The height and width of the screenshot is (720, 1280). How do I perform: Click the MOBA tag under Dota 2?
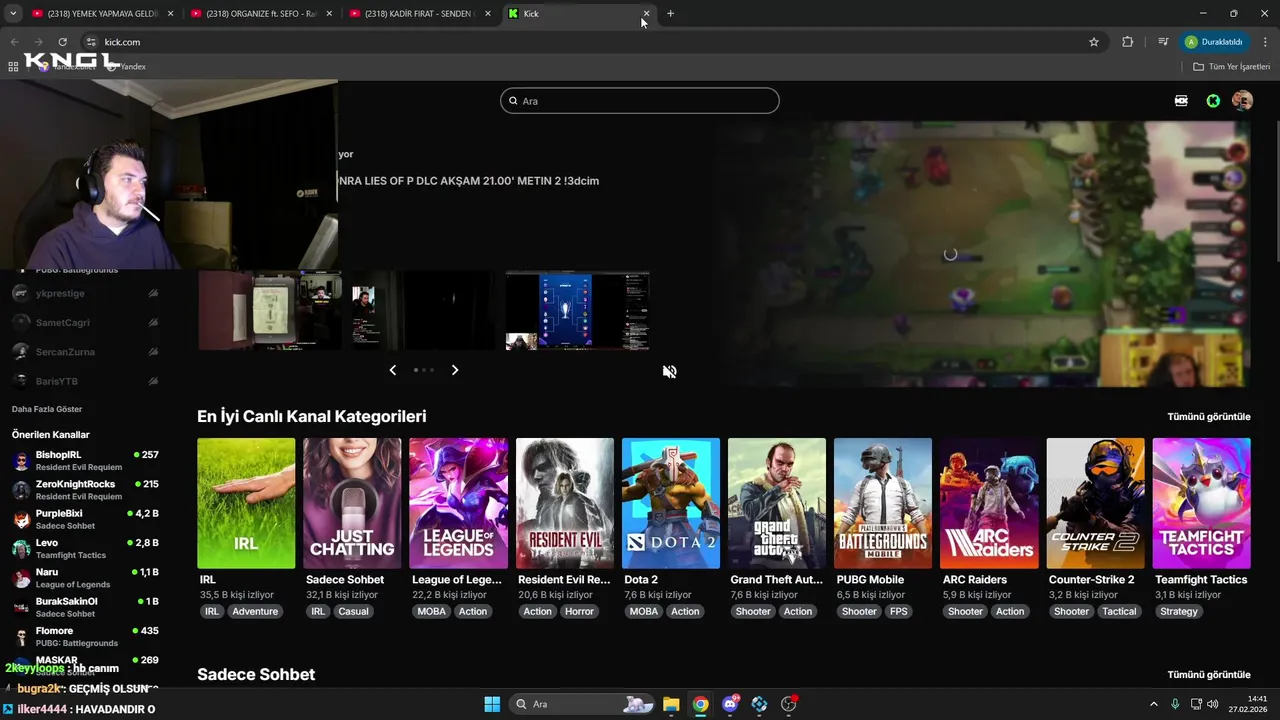[x=644, y=611]
